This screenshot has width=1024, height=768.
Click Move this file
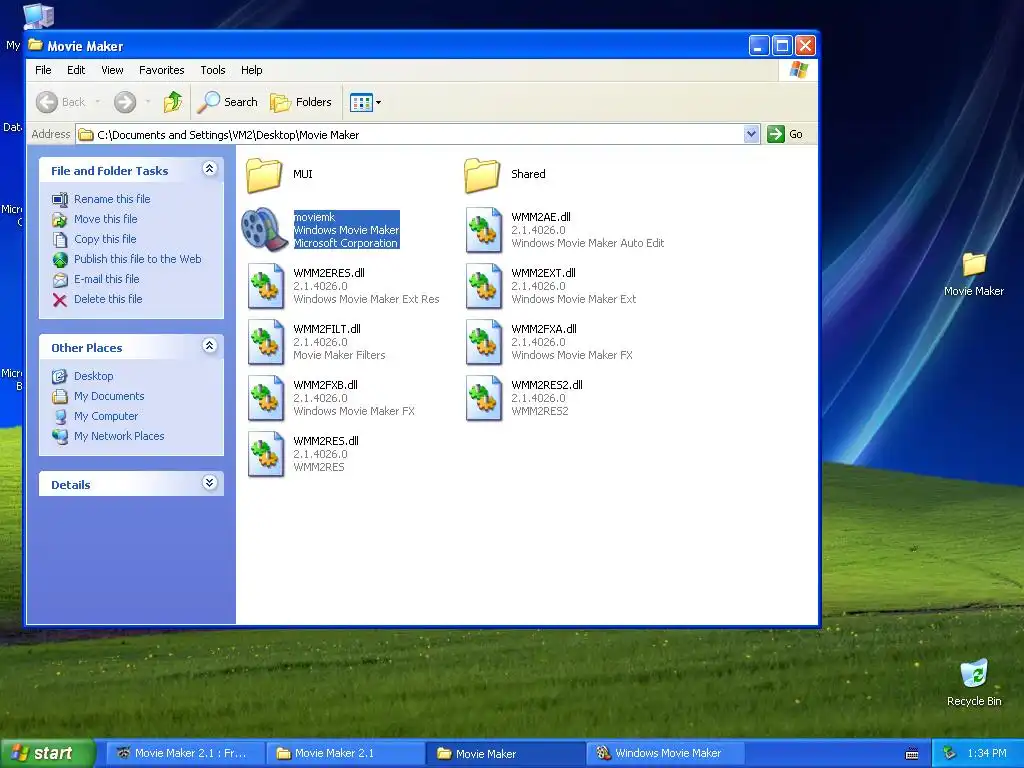(x=105, y=219)
